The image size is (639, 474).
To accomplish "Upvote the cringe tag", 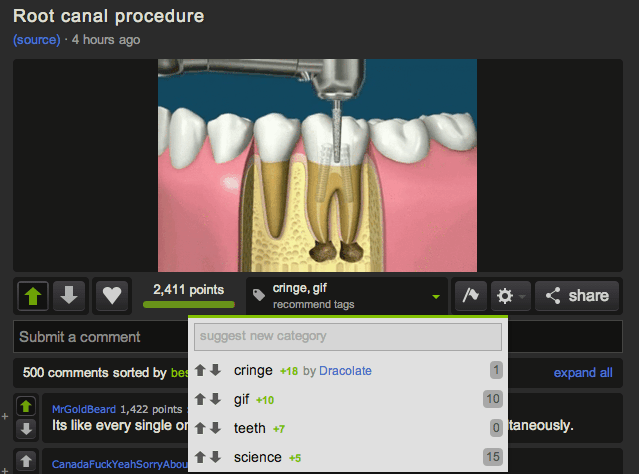I will (x=200, y=370).
